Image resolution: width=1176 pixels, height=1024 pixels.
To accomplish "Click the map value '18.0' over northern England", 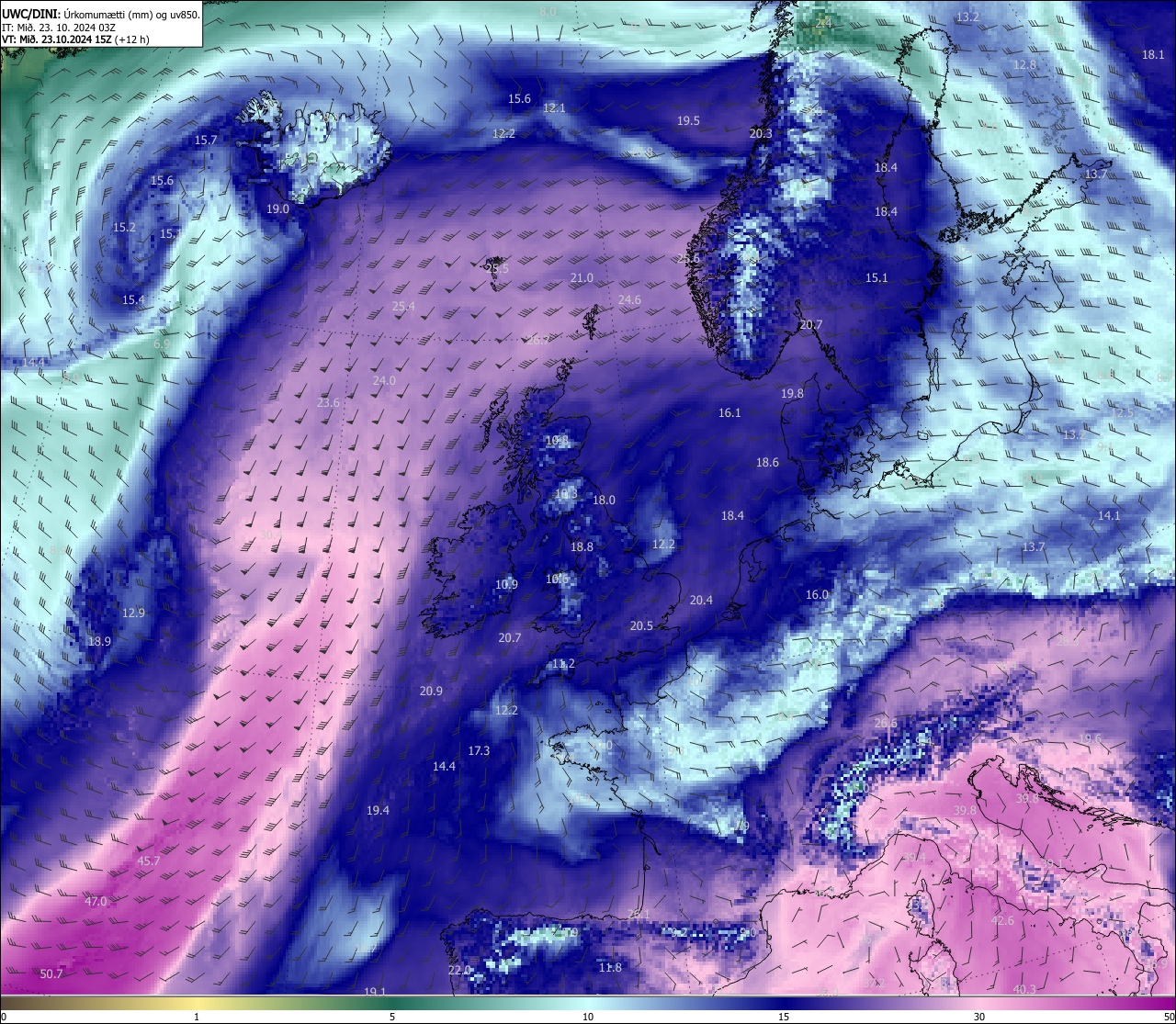I will click(x=604, y=500).
